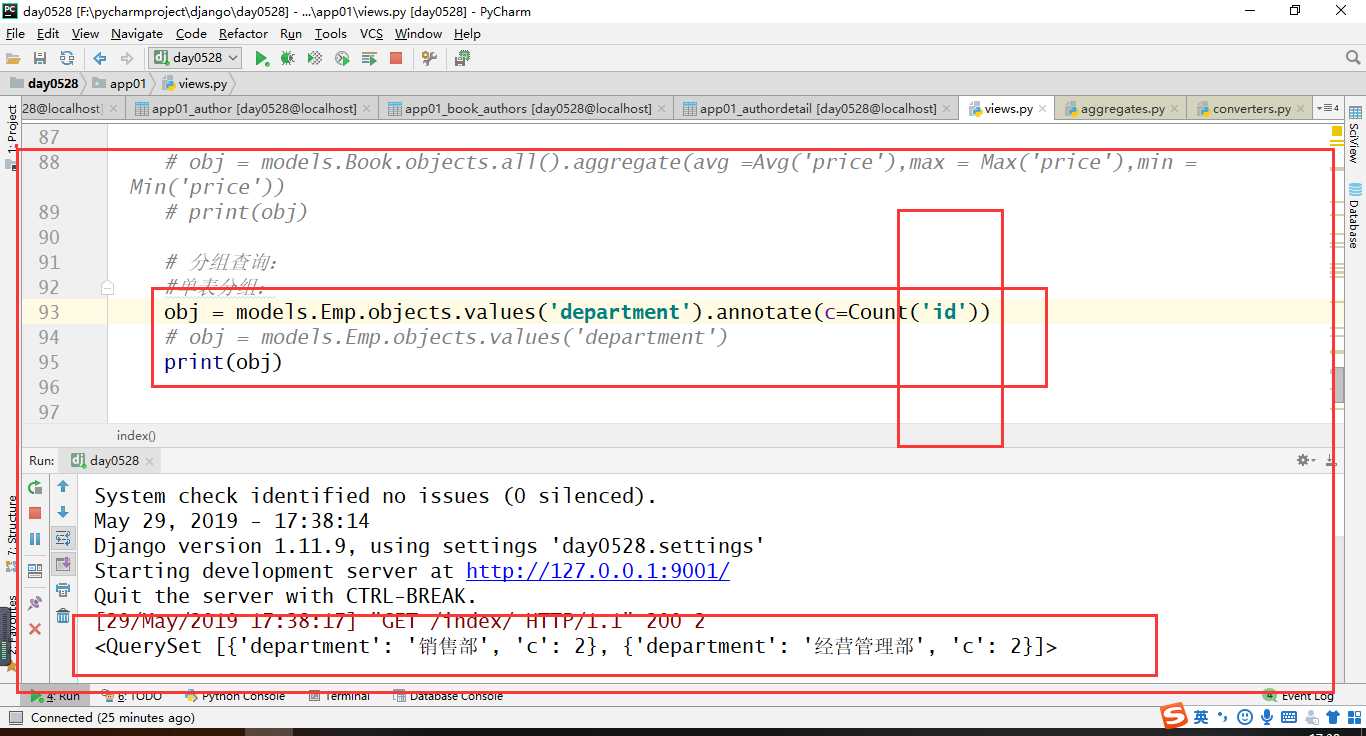
Task: Hide the Run panel with the hide arrow icon
Action: (1331, 460)
